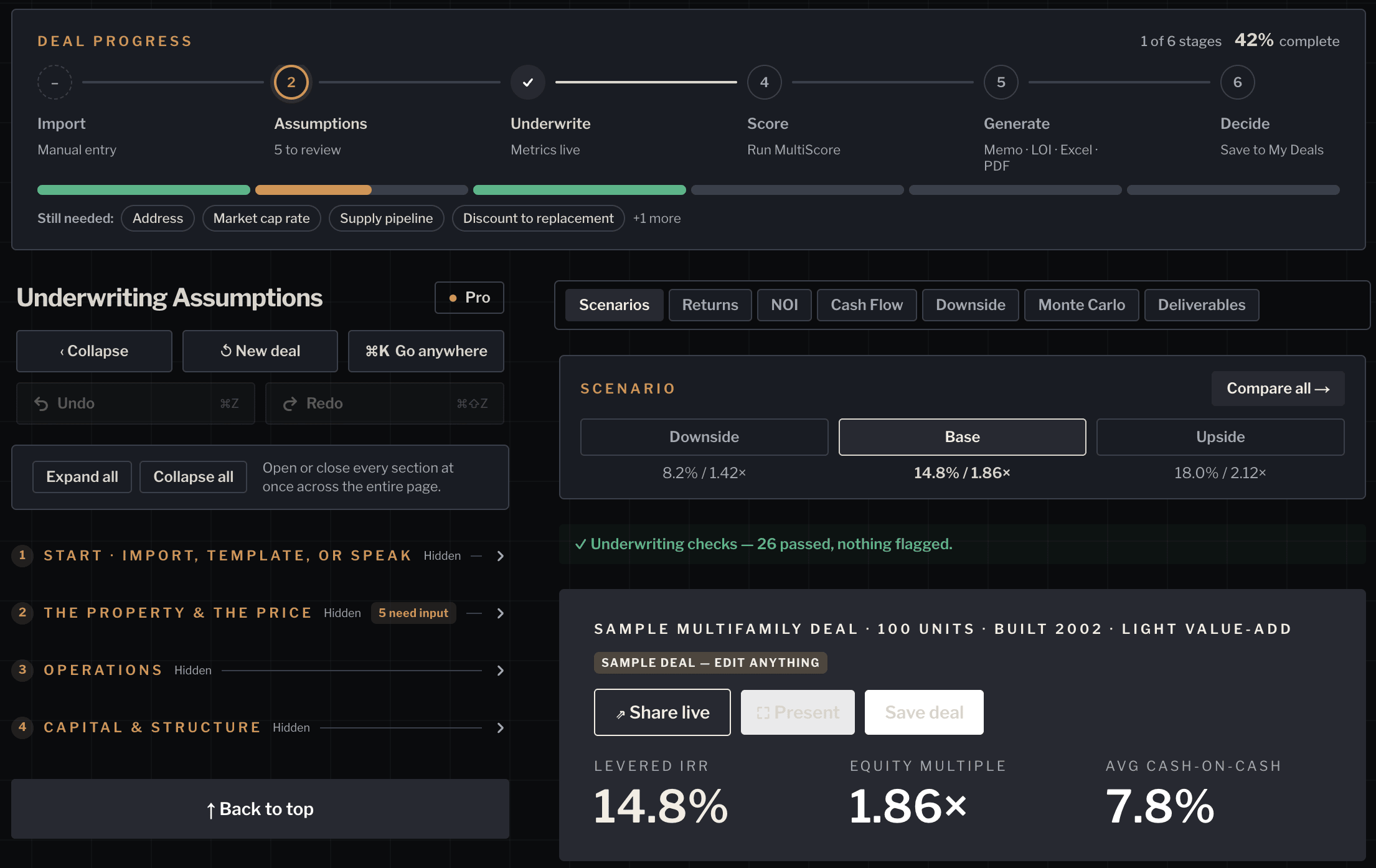Click the 'Save to My Deals' text
1376x868 pixels.
pos(1272,150)
